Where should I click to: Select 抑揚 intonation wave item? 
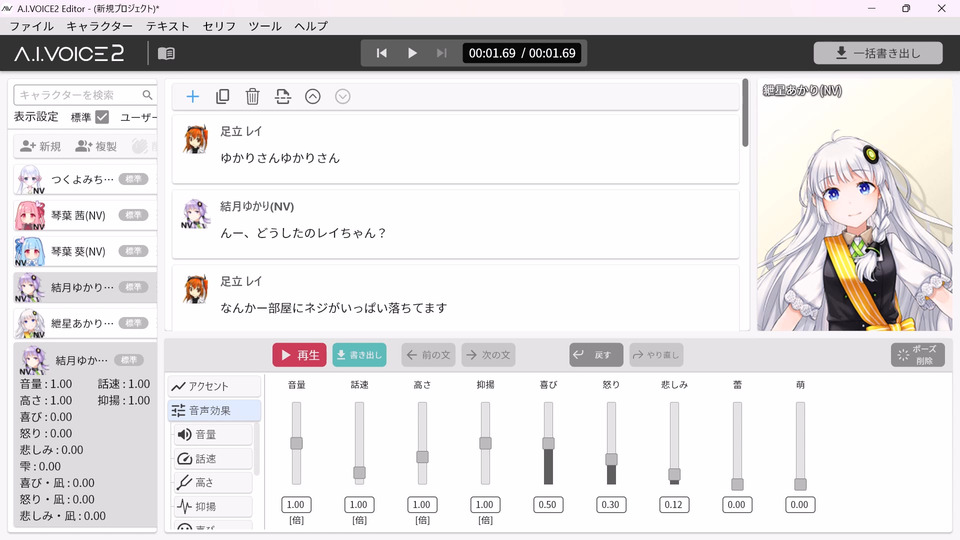point(213,506)
